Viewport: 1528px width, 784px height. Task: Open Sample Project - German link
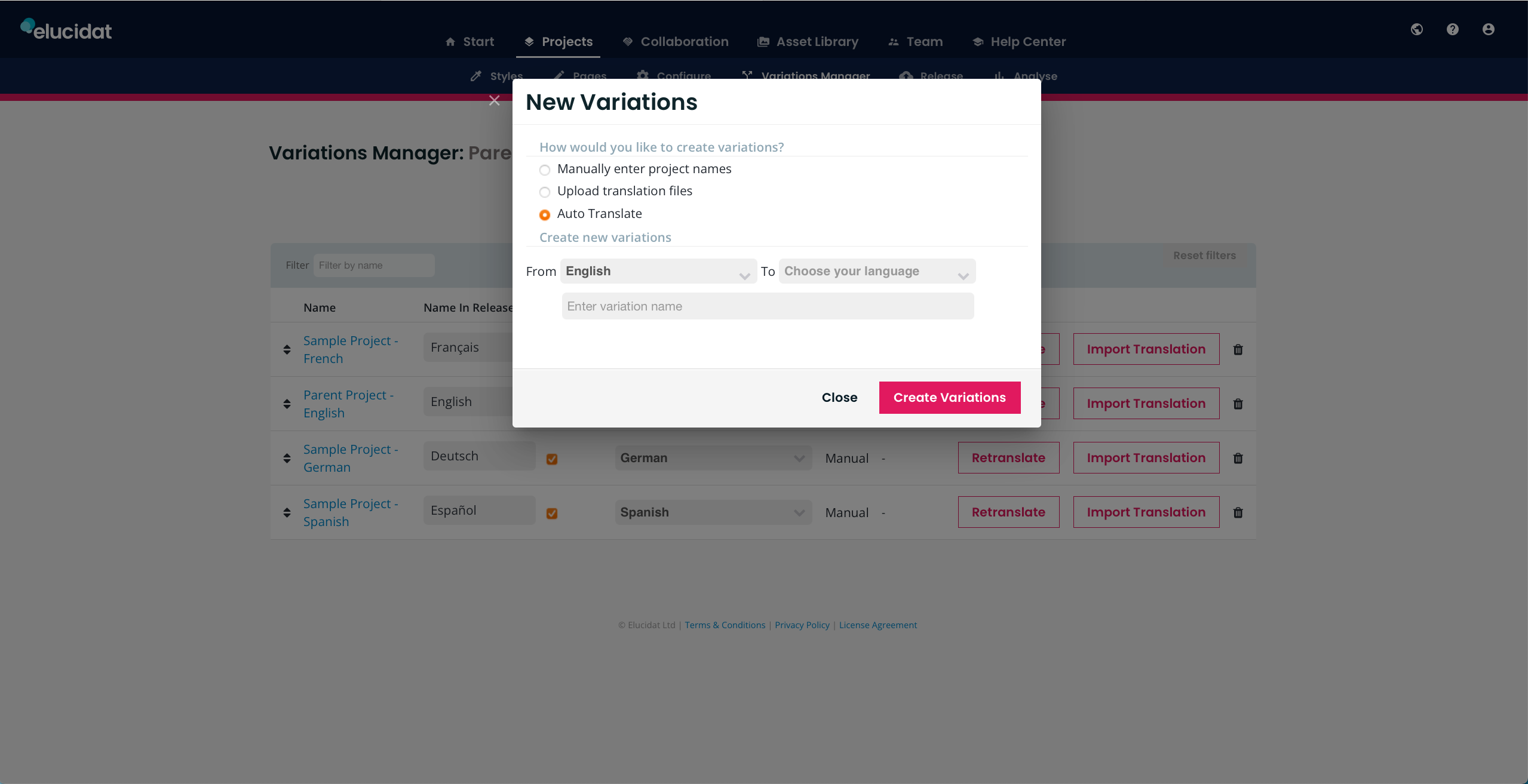351,458
